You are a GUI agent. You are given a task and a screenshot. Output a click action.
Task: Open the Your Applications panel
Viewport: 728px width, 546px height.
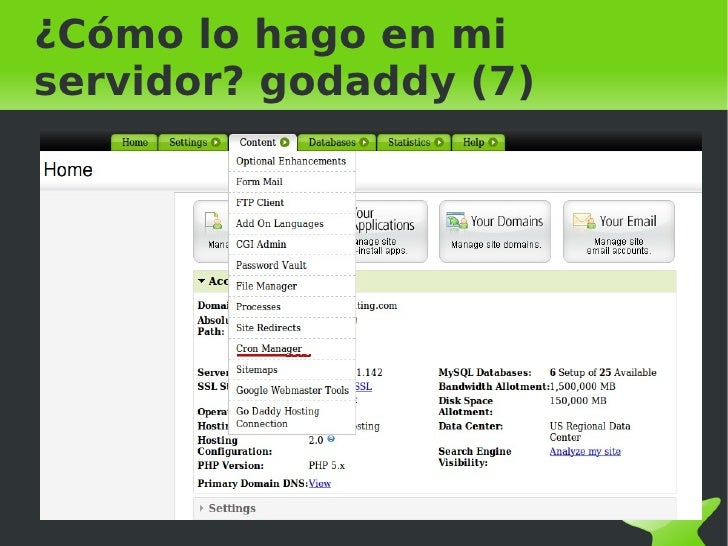pos(391,231)
